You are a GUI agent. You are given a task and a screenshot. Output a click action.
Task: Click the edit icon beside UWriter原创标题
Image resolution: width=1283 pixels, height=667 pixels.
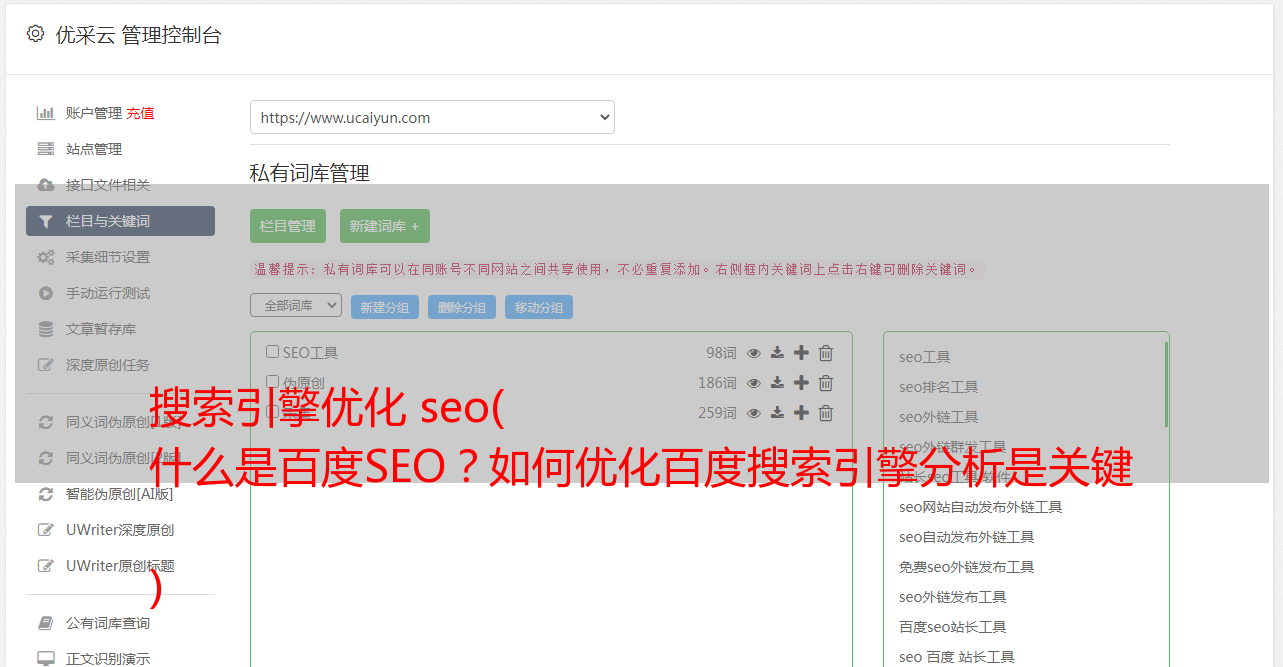46,566
